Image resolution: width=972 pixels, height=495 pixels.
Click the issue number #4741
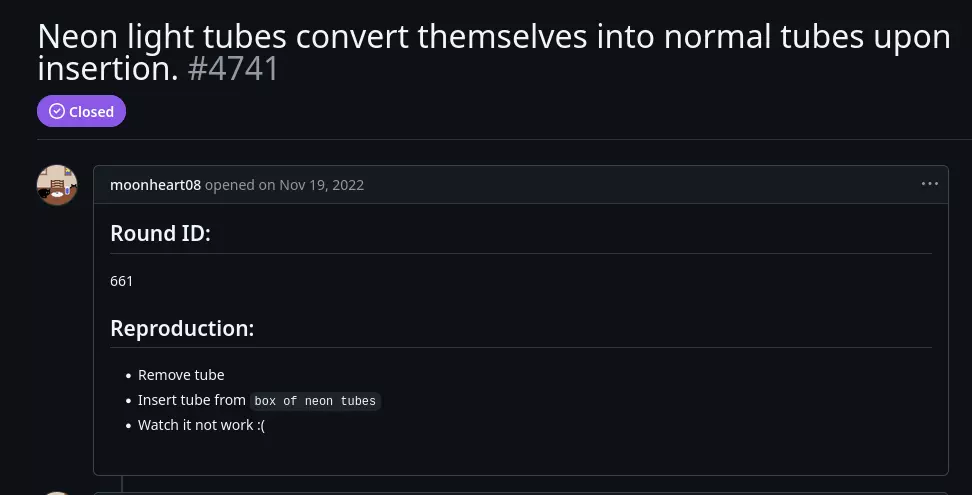233,69
